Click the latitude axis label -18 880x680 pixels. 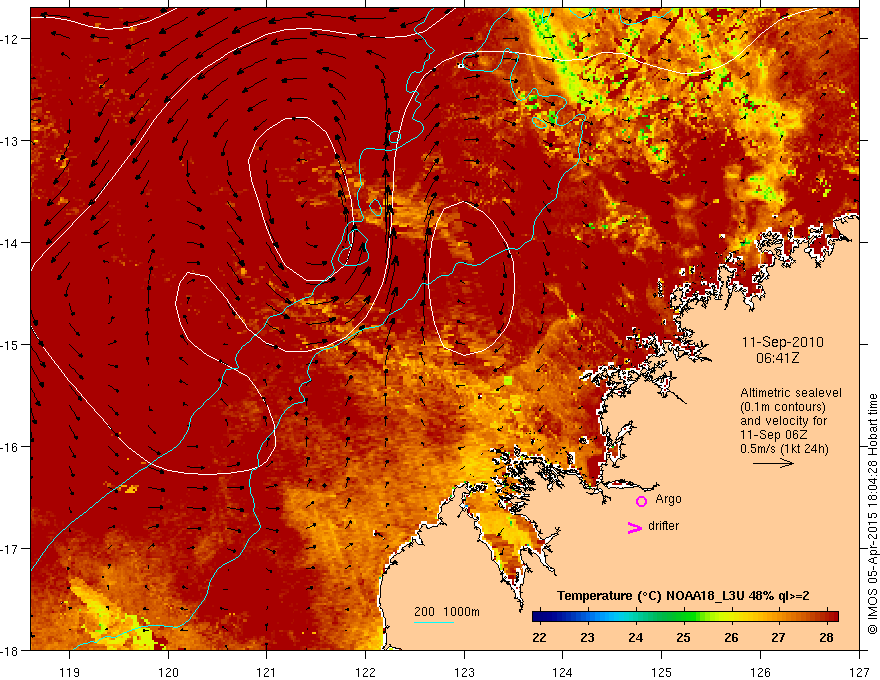[10, 650]
